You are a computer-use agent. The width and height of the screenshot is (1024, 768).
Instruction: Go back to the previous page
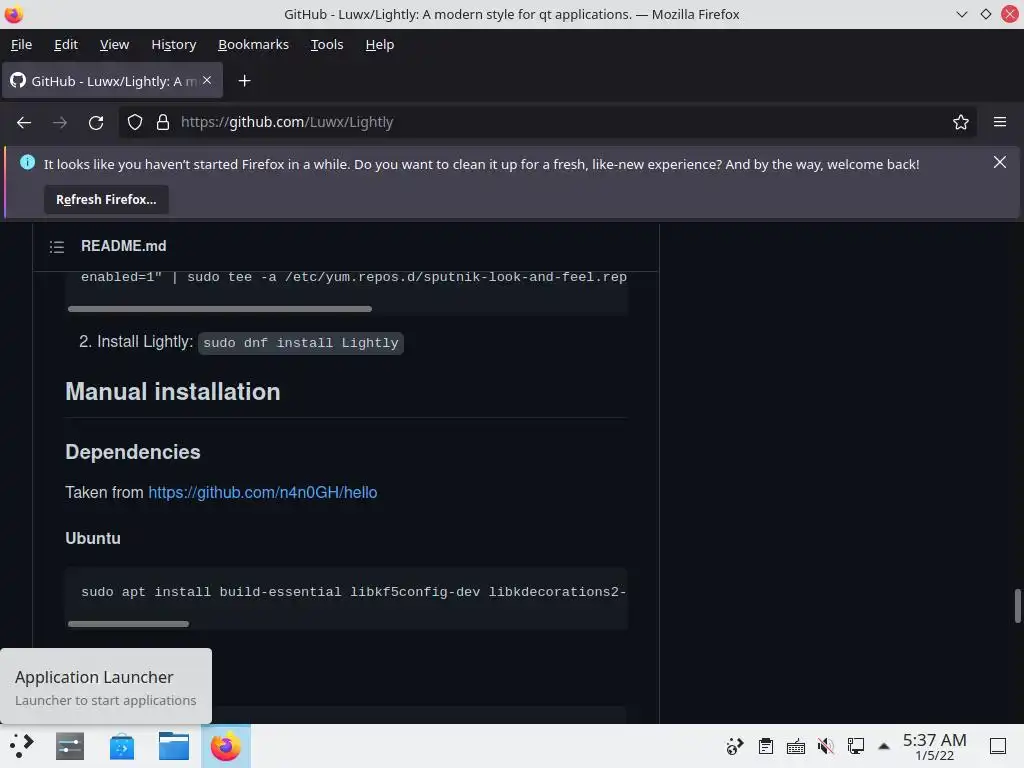(x=24, y=122)
